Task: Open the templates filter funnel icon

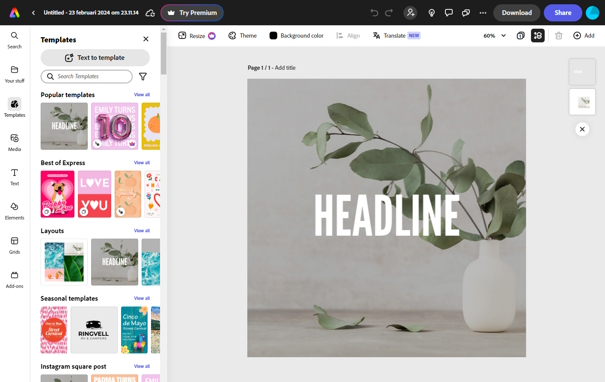Action: point(143,76)
